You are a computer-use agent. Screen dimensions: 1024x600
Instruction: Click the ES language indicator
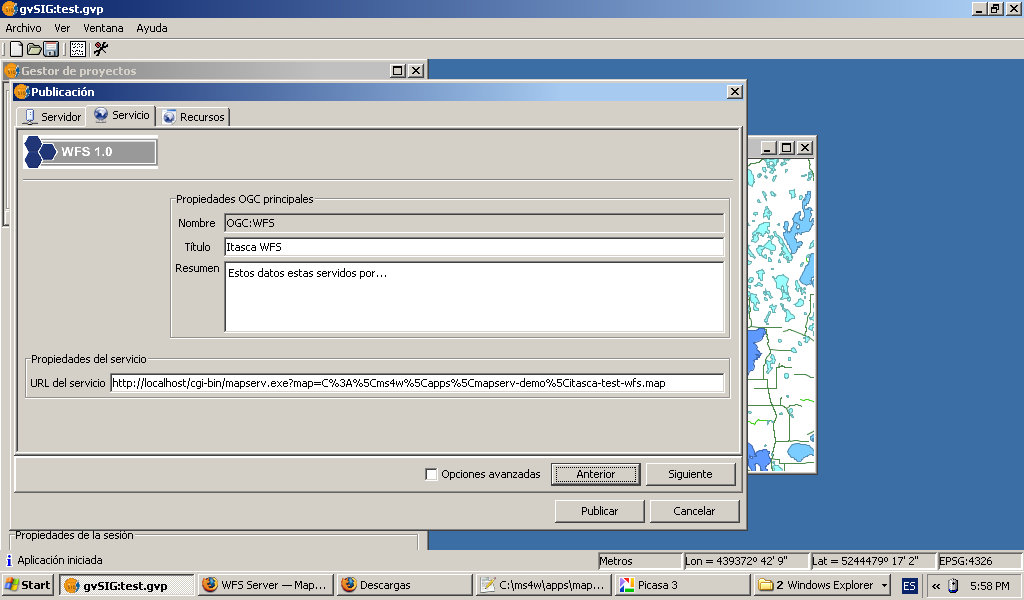(909, 585)
